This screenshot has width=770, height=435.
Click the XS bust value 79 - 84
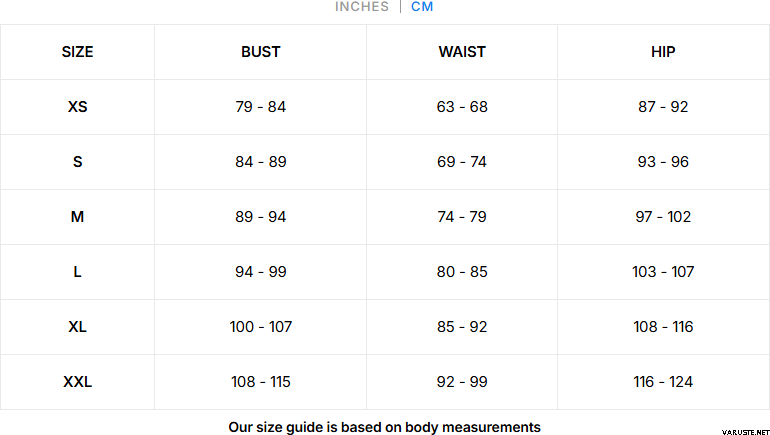(260, 107)
